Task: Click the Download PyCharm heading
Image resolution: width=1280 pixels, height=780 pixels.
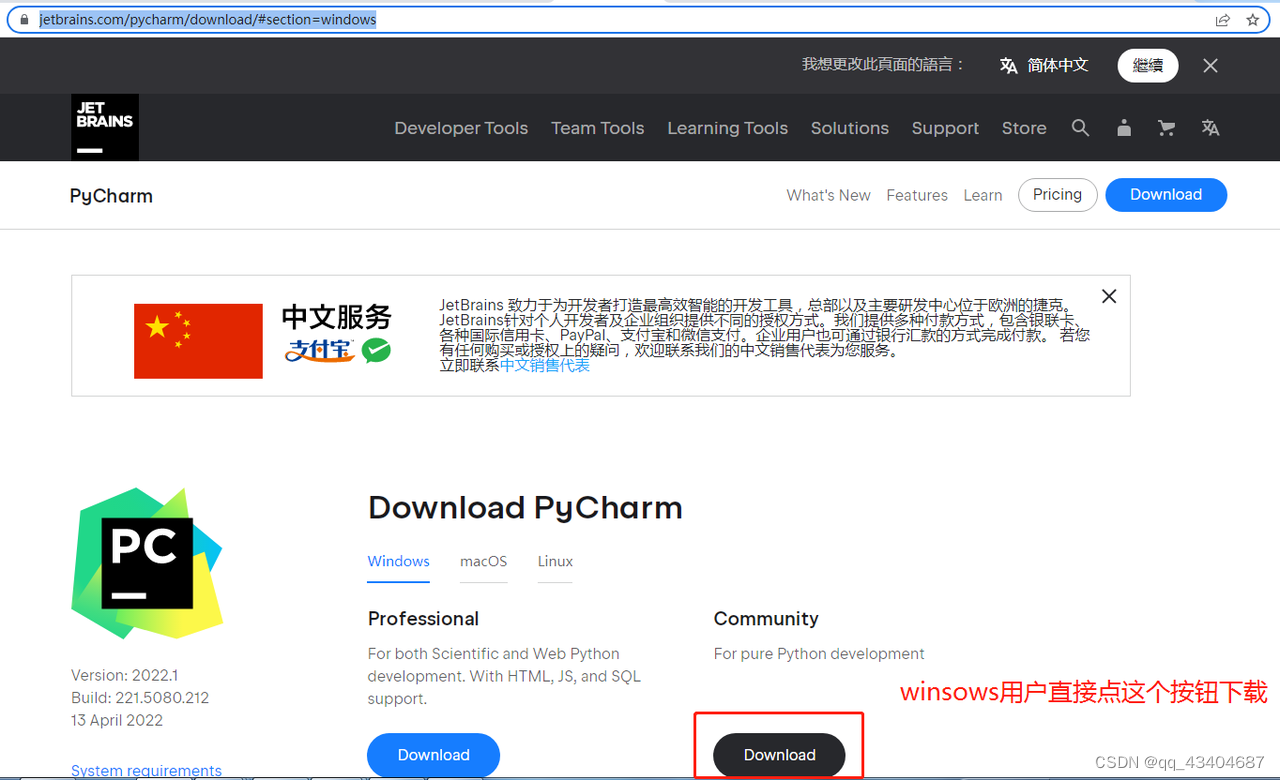Action: click(525, 508)
